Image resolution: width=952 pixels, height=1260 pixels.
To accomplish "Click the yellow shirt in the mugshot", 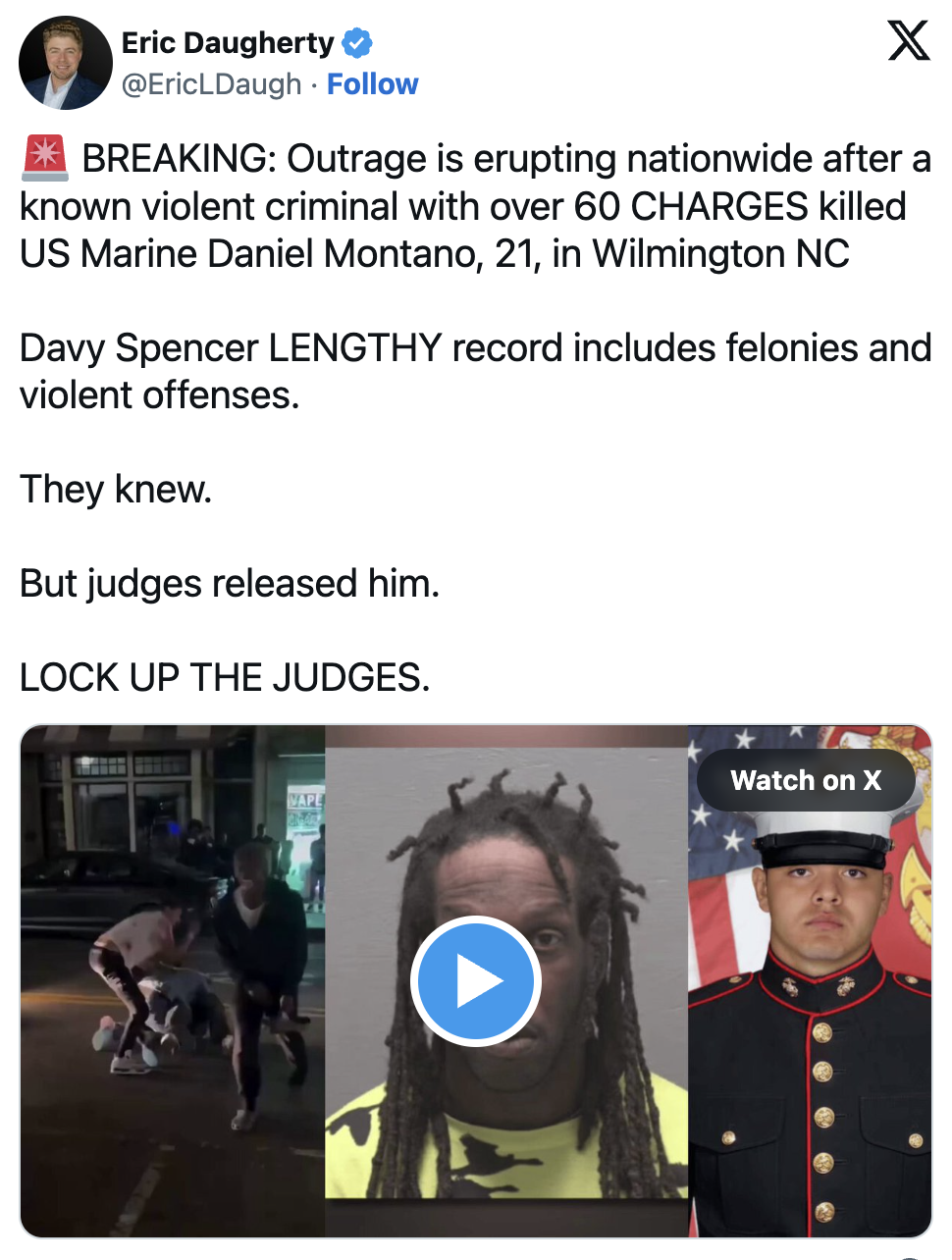I will [505, 1143].
